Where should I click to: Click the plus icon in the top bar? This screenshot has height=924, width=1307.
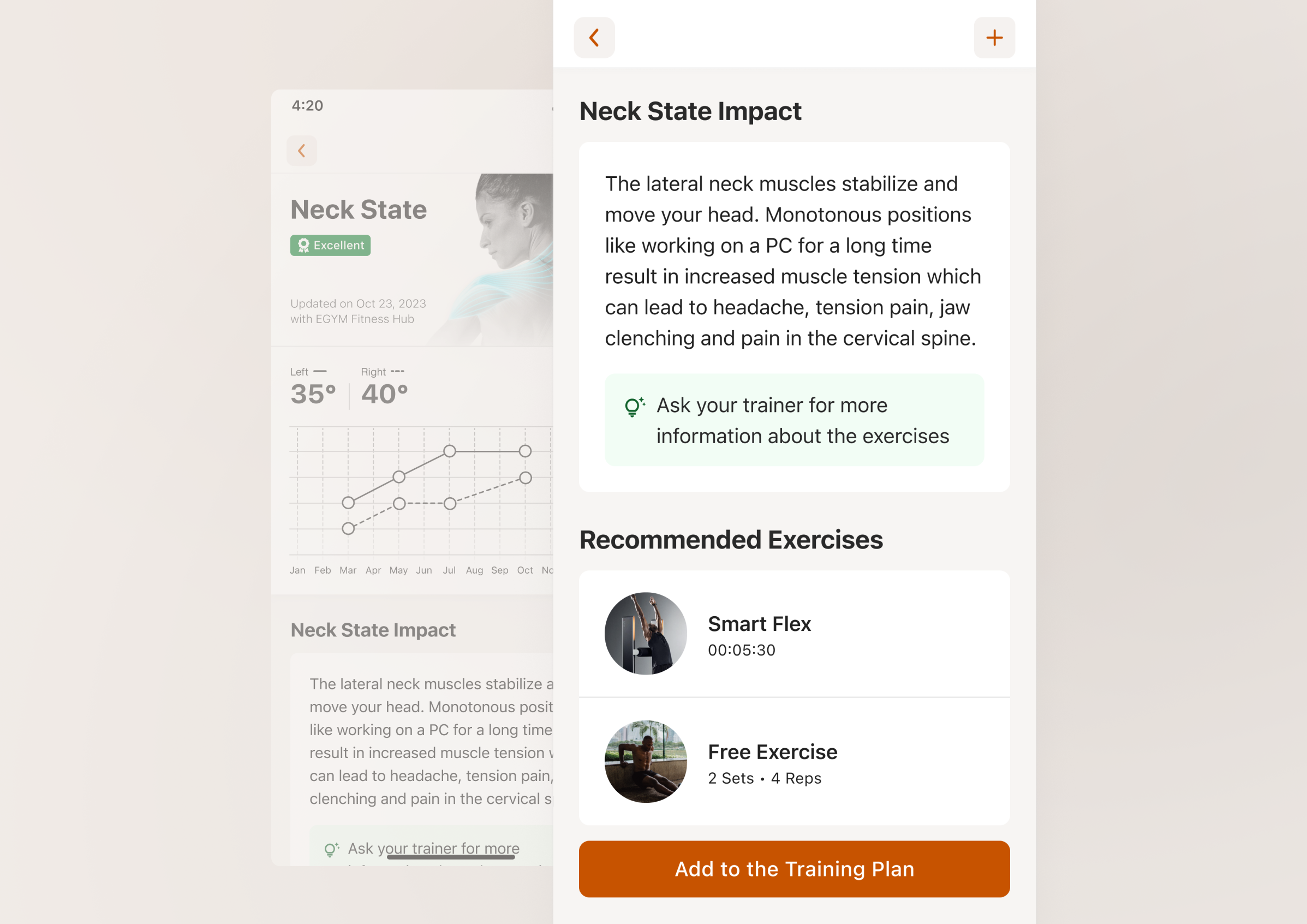[994, 38]
